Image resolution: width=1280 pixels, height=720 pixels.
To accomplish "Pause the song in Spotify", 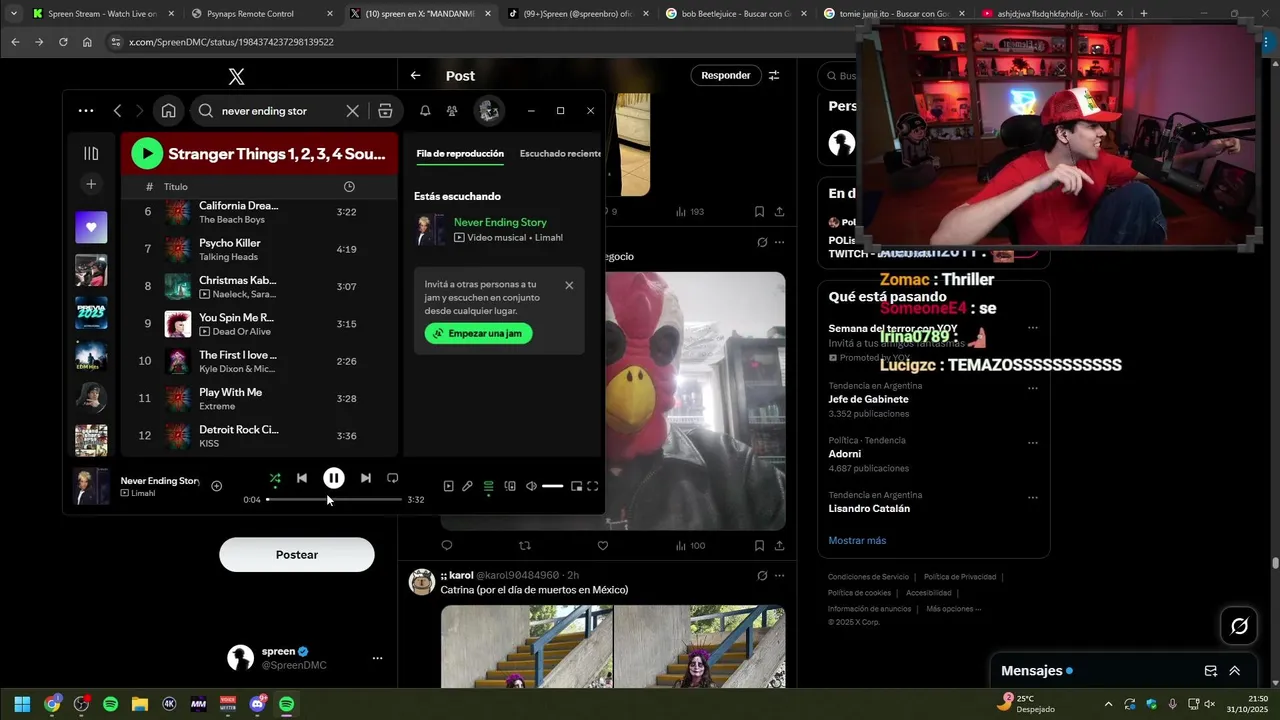I will point(334,478).
